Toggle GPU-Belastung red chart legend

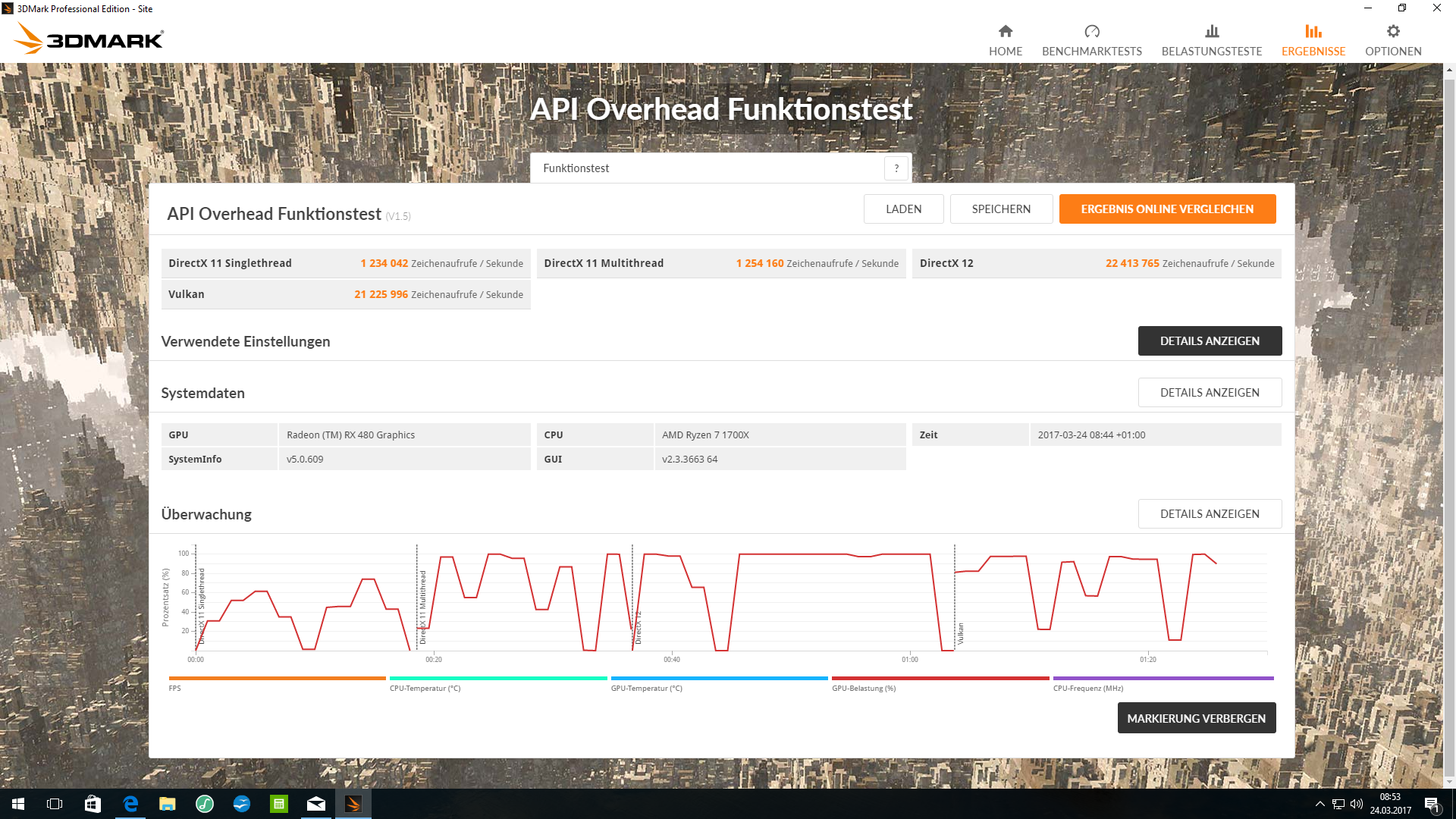(940, 679)
